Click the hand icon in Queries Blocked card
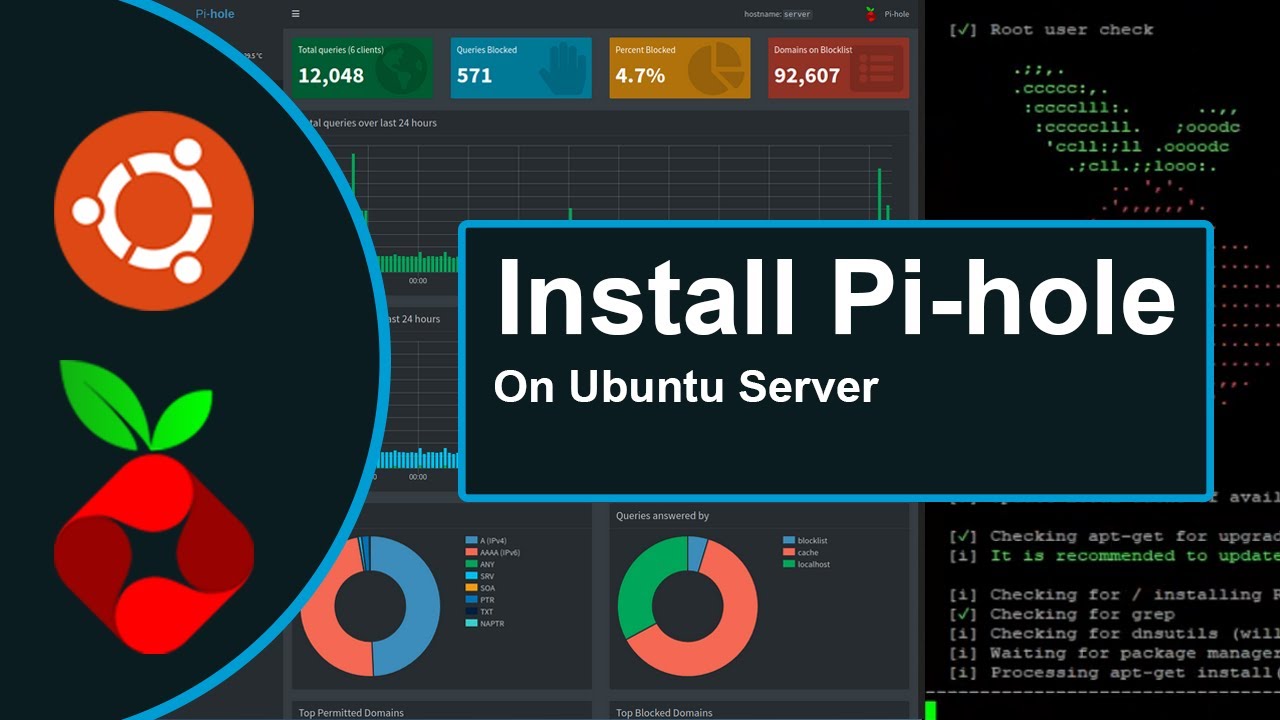The height and width of the screenshot is (720, 1280). (x=563, y=70)
